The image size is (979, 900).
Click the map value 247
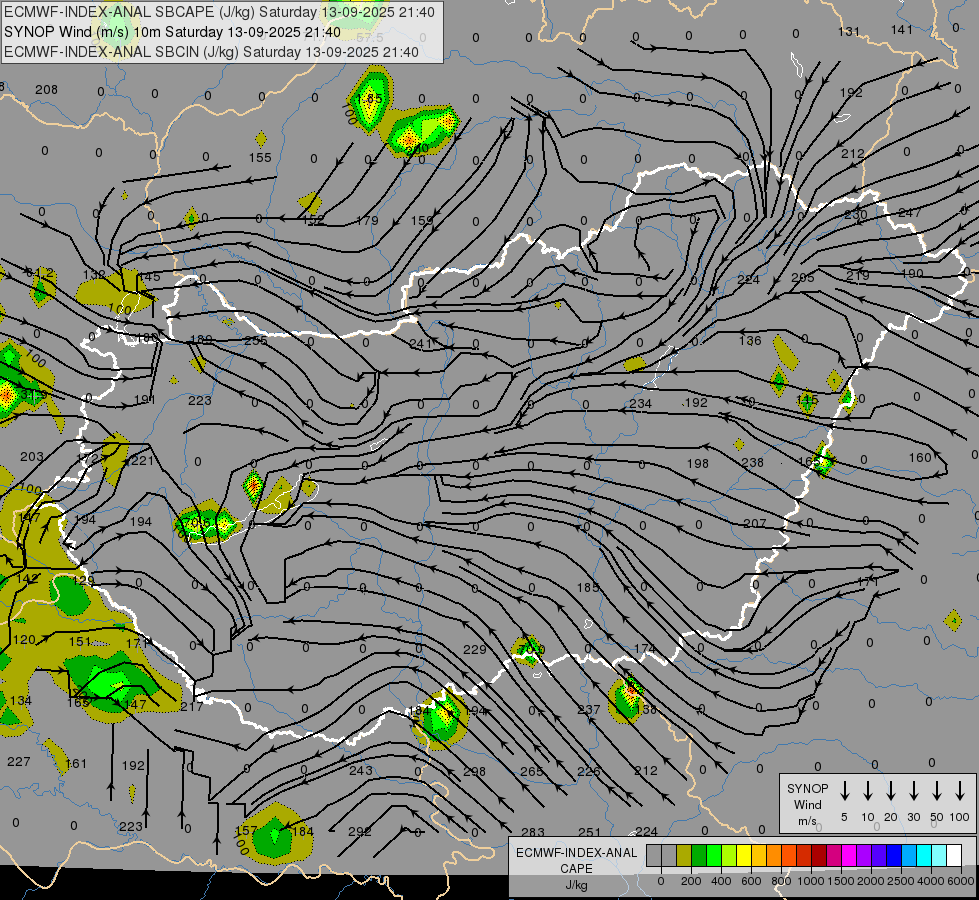910,213
